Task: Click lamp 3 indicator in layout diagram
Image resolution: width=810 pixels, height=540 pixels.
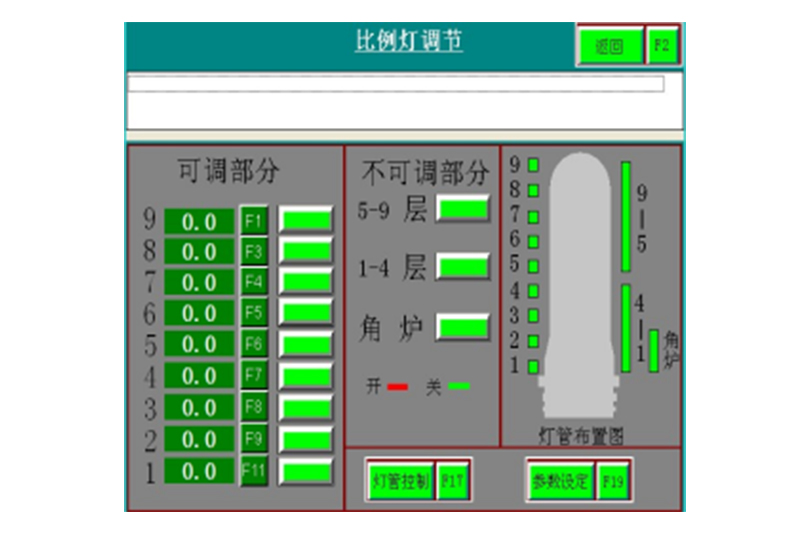Action: pyautogui.click(x=533, y=315)
